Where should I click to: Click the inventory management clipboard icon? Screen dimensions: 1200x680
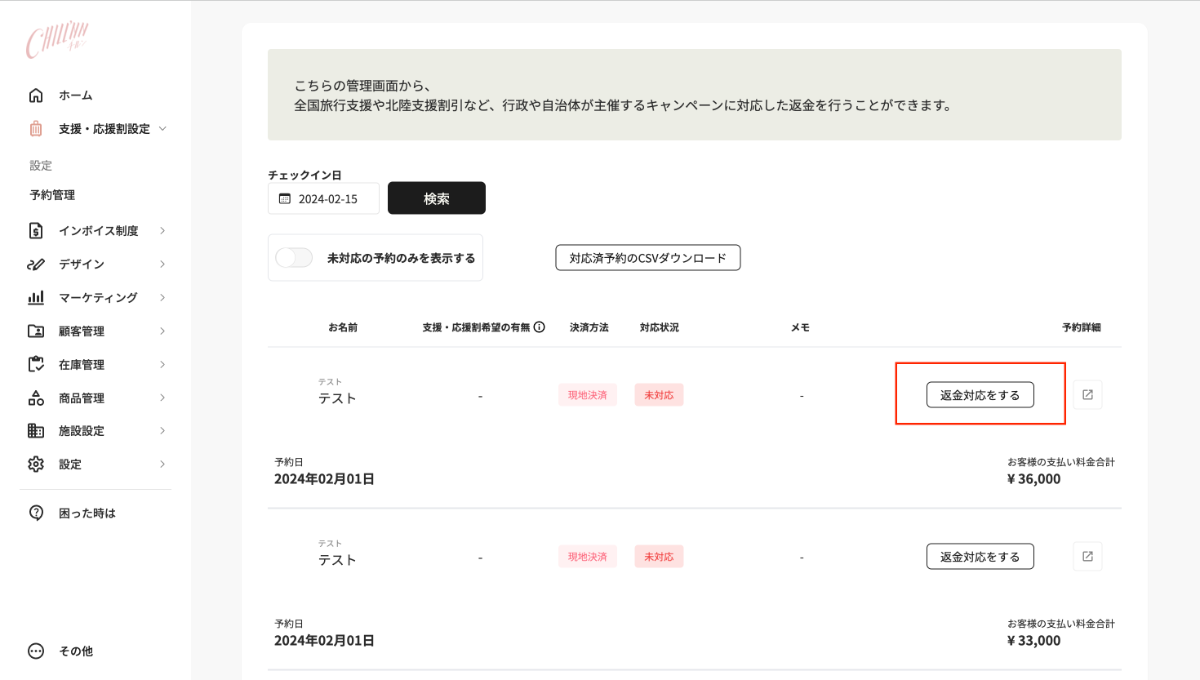coord(36,365)
